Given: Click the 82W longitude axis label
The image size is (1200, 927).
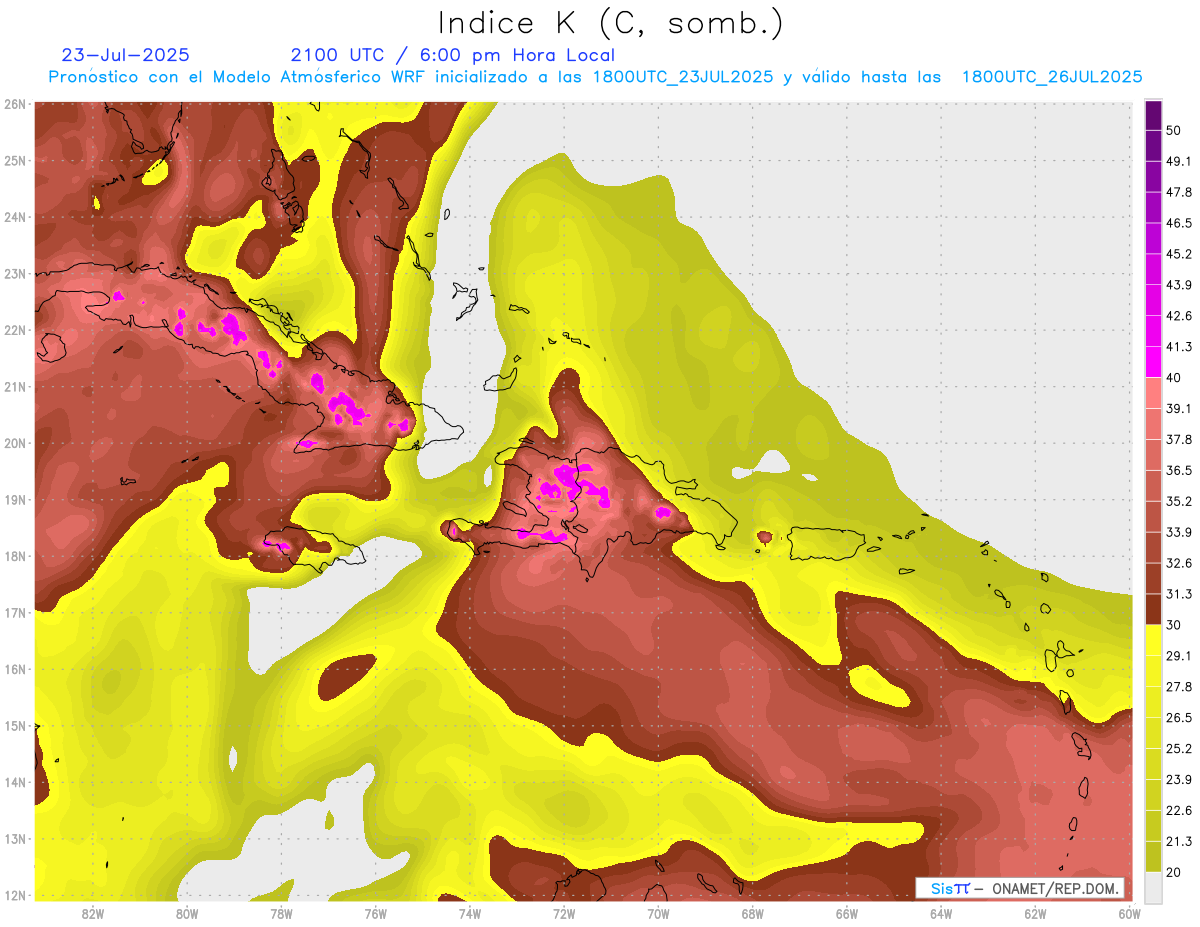Looking at the screenshot, I should (x=93, y=913).
